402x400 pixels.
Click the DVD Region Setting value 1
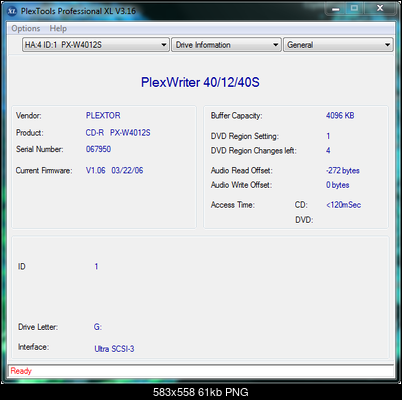click(x=328, y=136)
